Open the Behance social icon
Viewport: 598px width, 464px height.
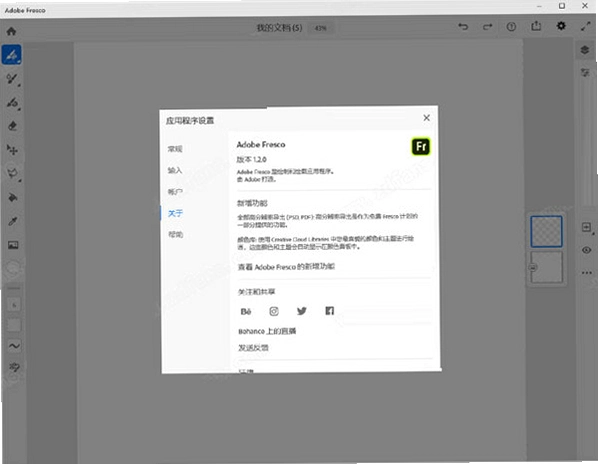[x=246, y=311]
